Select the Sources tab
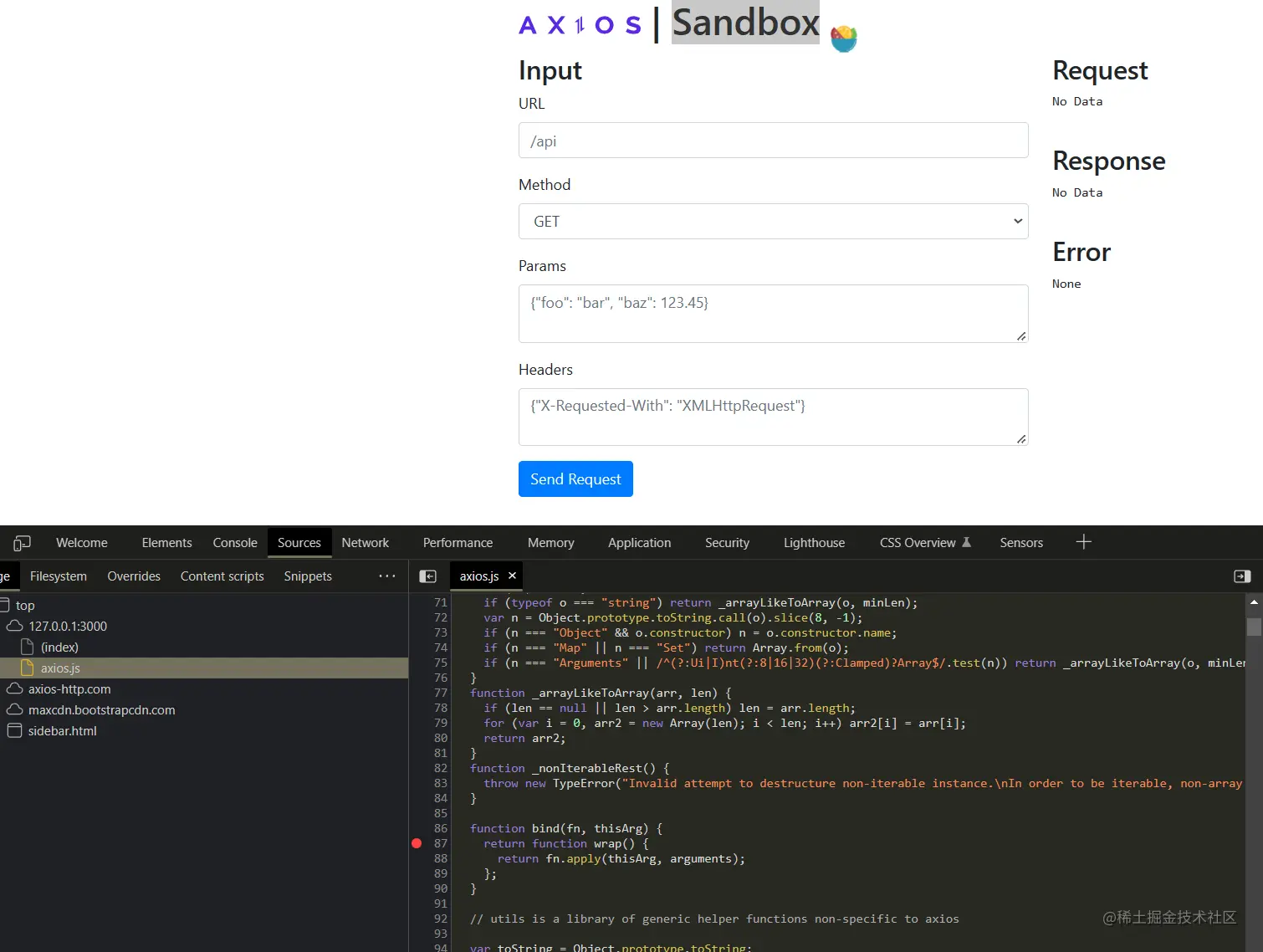This screenshot has height=952, width=1263. point(299,542)
